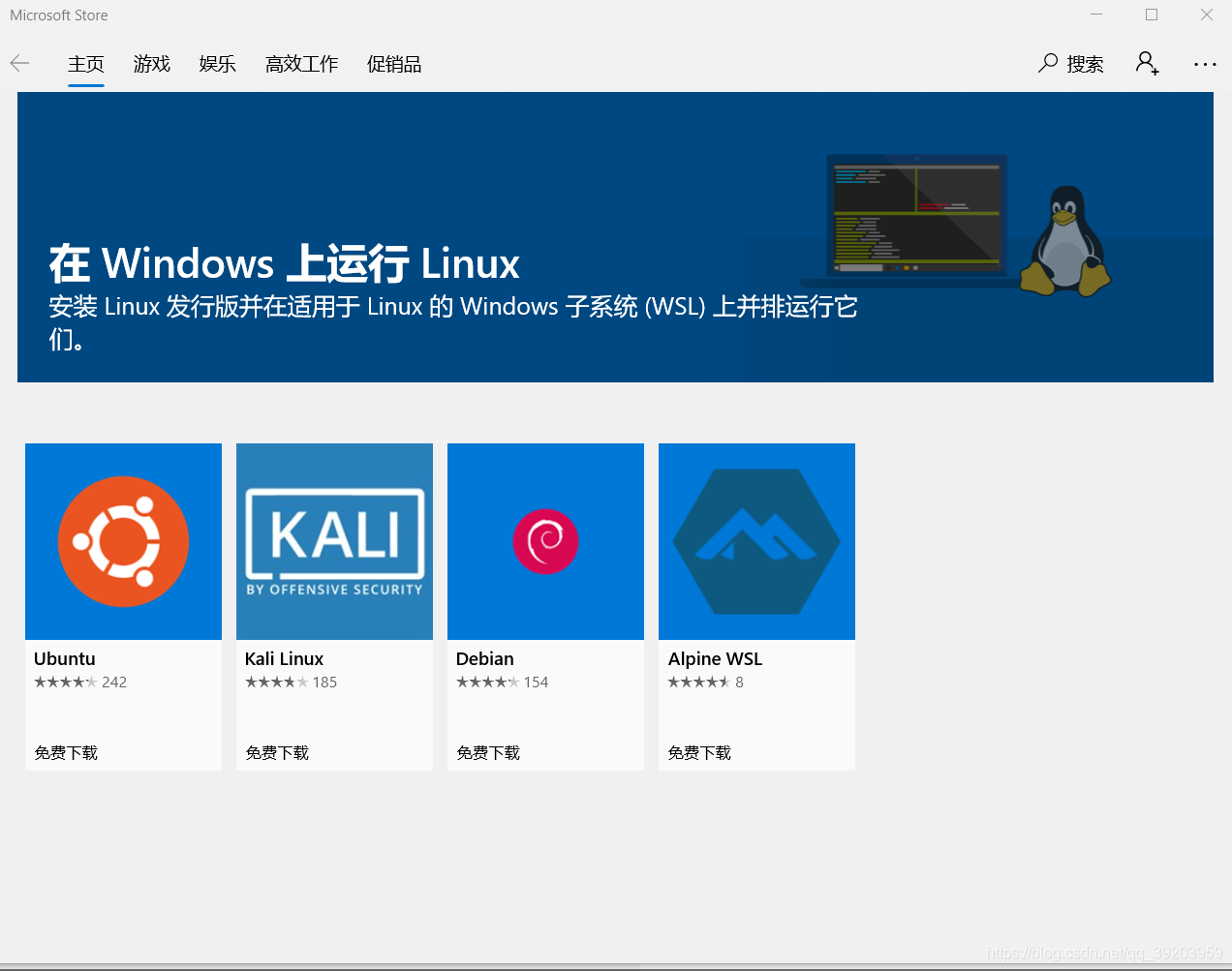
Task: Click the Alpine WSL app title
Action: 716,659
